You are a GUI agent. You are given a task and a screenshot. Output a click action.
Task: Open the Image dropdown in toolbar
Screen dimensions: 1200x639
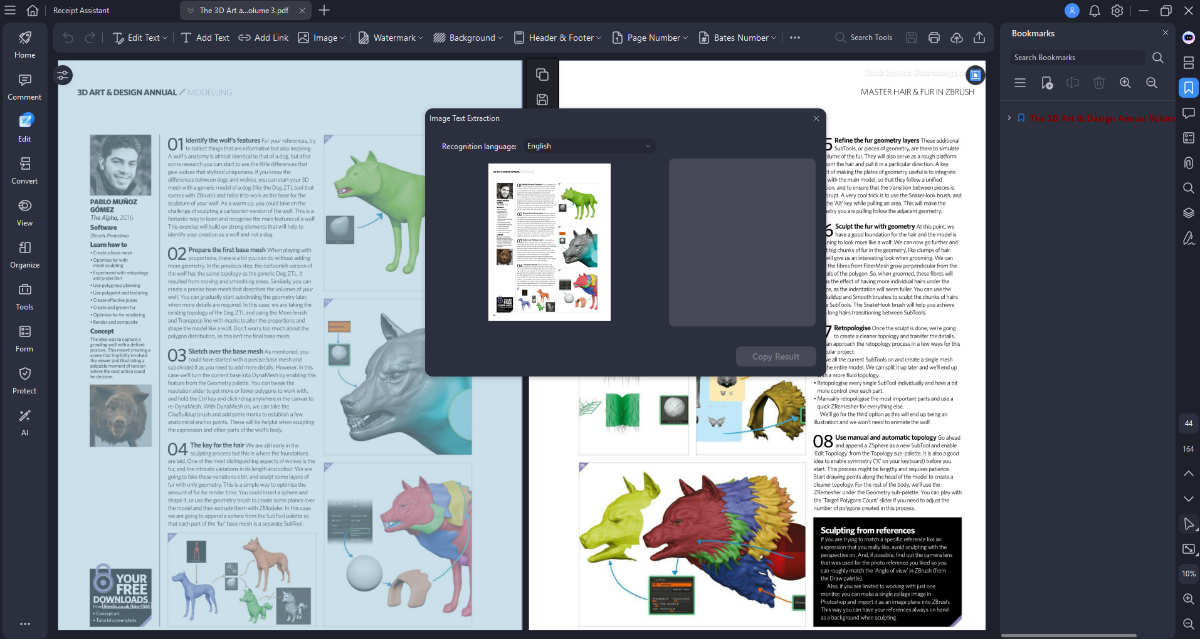coord(321,37)
